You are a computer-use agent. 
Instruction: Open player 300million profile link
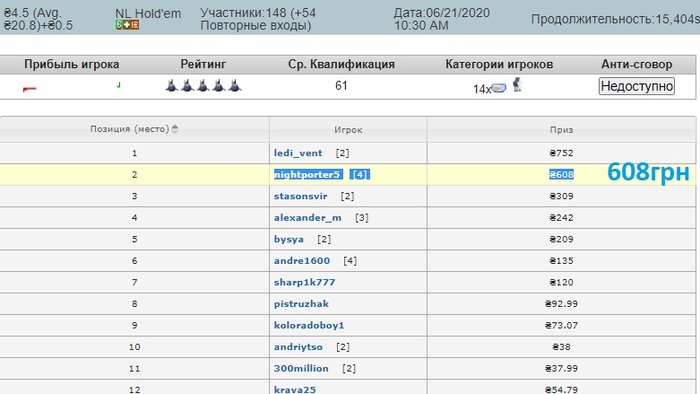pos(301,369)
